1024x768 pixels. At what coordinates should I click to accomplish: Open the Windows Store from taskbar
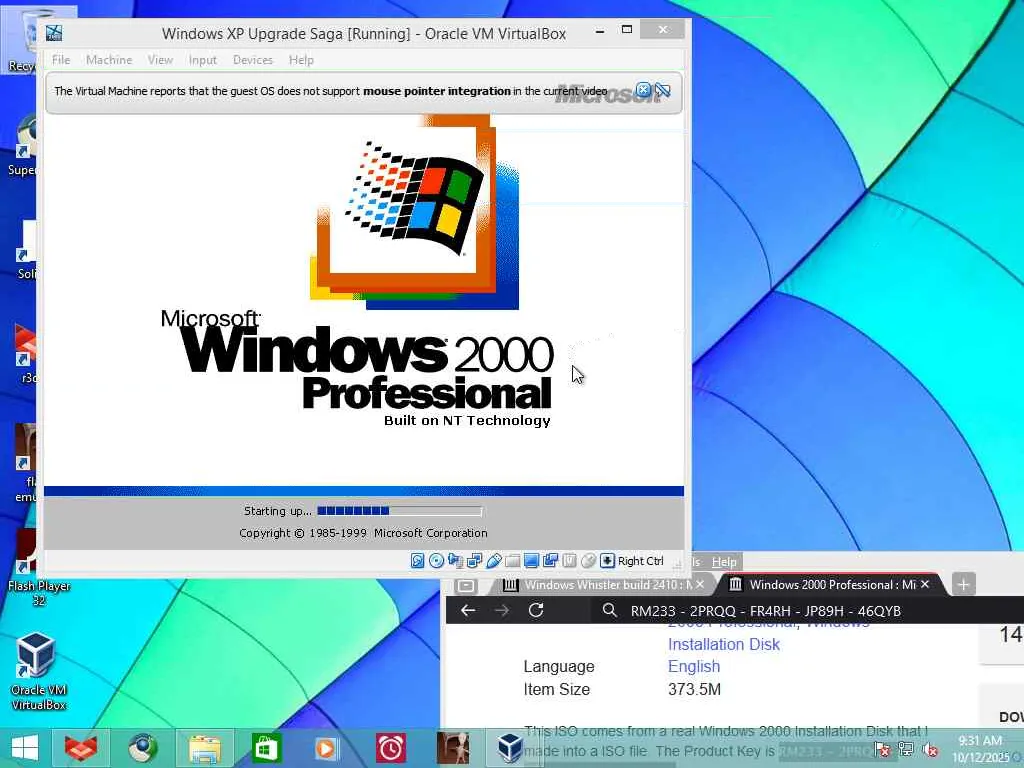266,748
